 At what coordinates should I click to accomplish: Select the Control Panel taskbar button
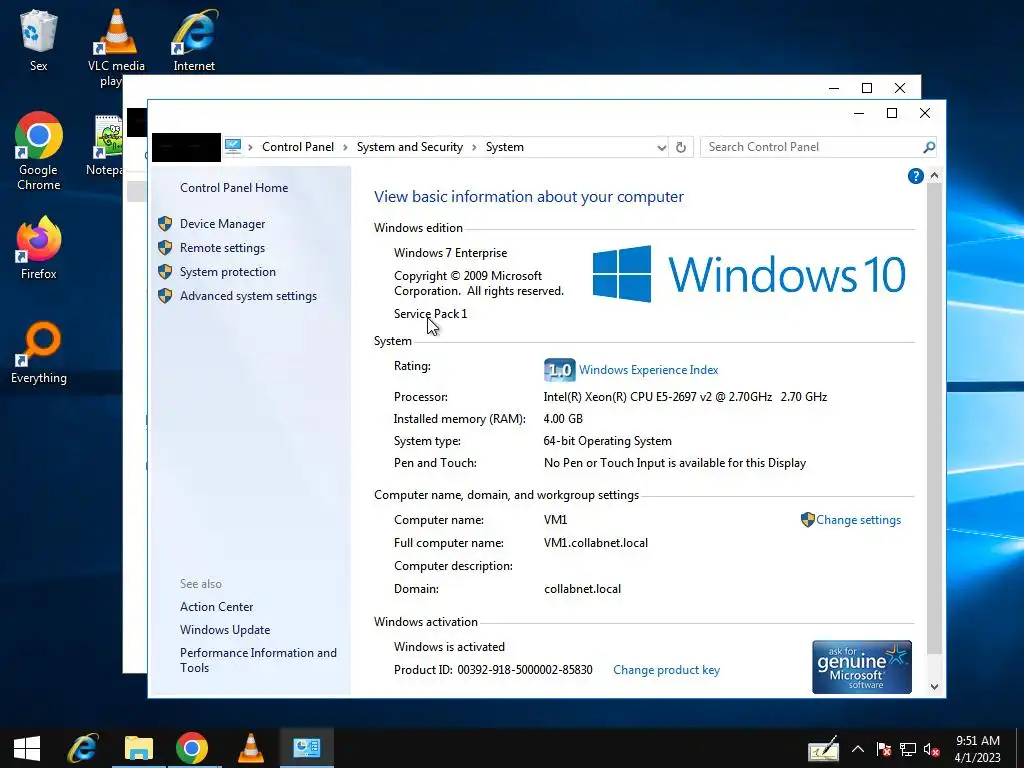(306, 748)
